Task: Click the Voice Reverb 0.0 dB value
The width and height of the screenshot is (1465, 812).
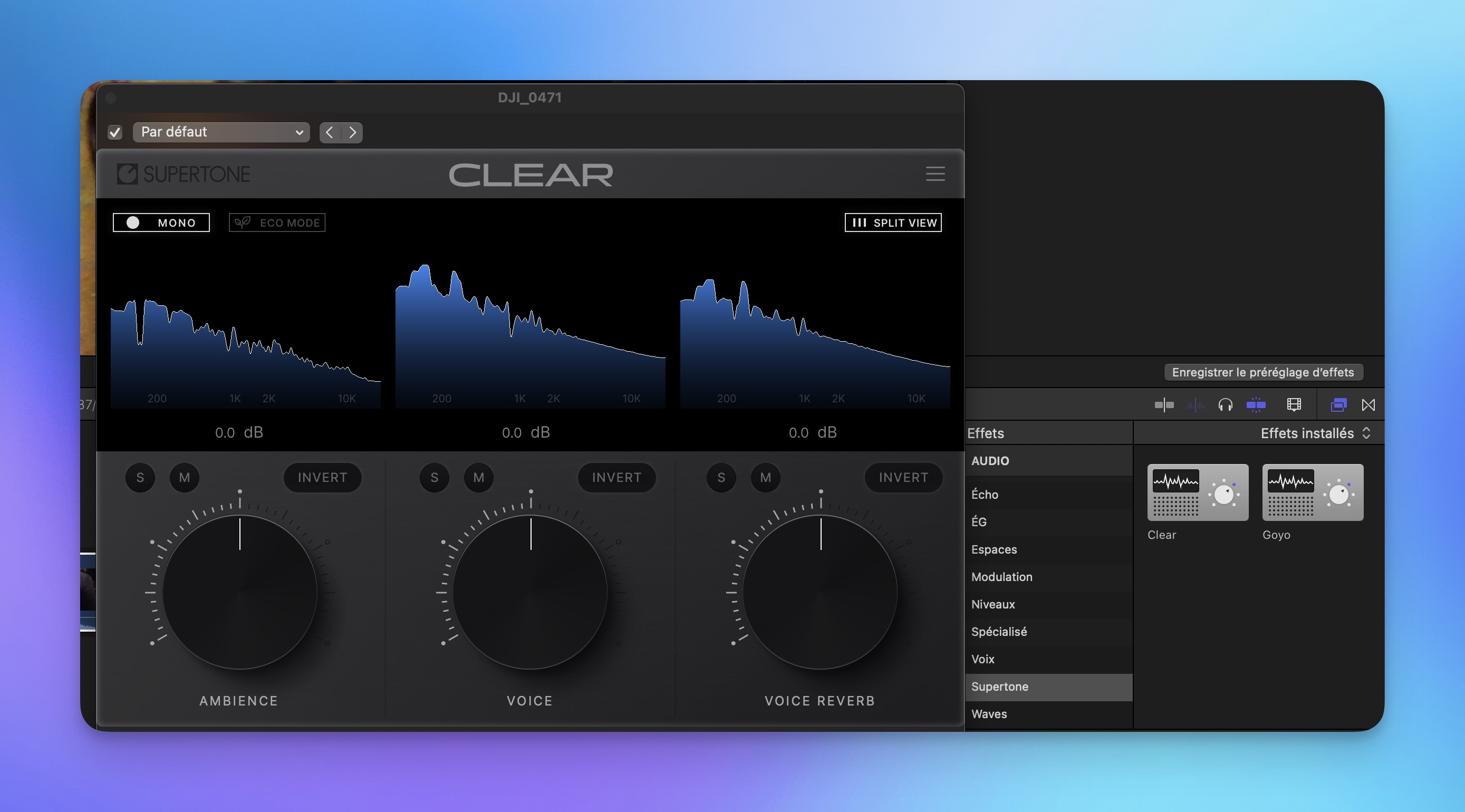Action: coord(813,433)
